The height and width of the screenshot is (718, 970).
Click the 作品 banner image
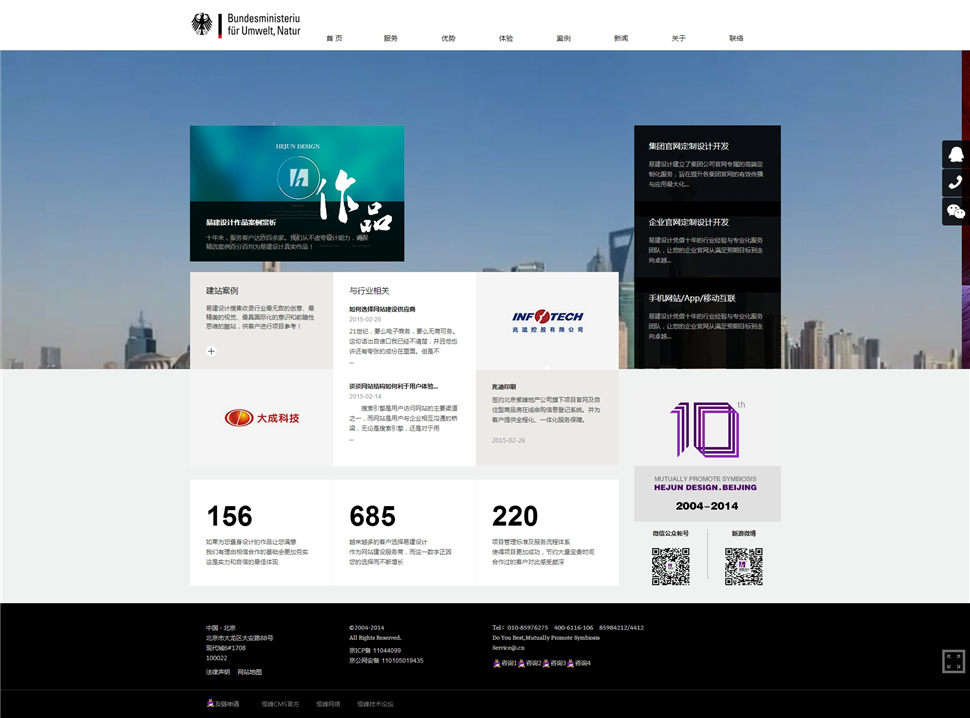pos(297,193)
